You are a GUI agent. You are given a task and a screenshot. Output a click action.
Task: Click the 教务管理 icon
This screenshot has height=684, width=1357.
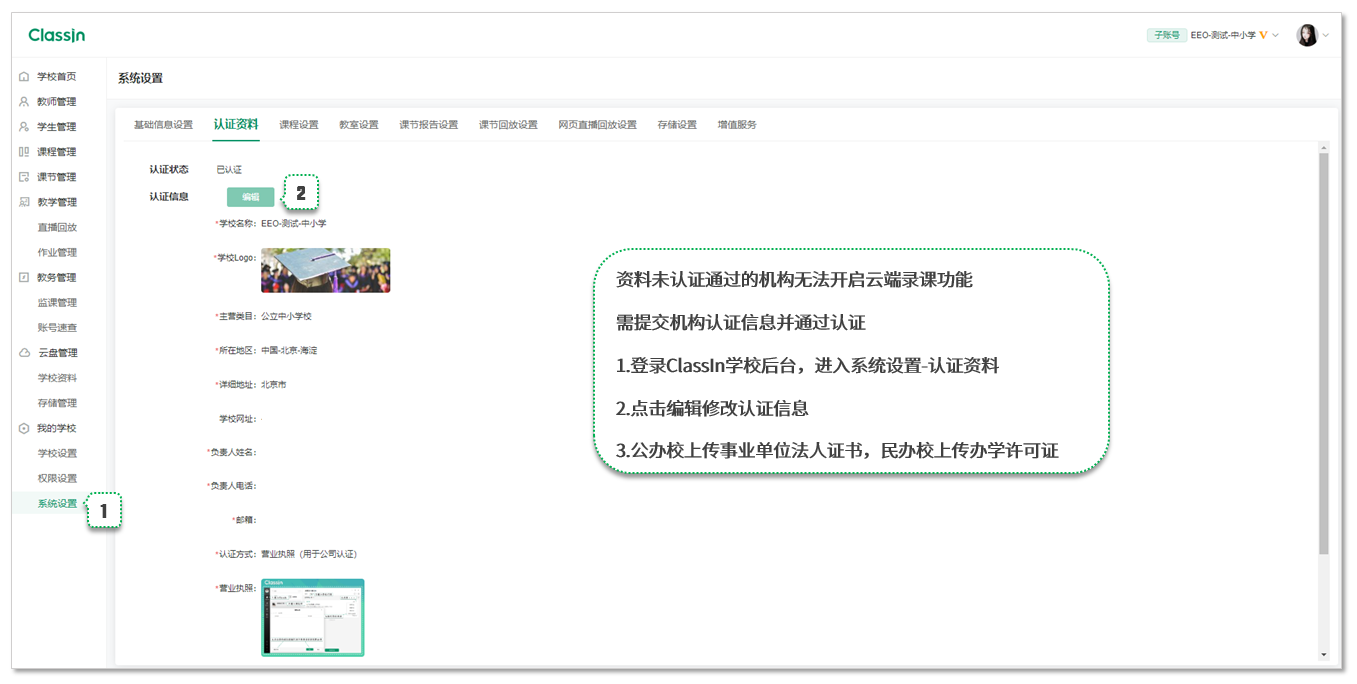24,277
